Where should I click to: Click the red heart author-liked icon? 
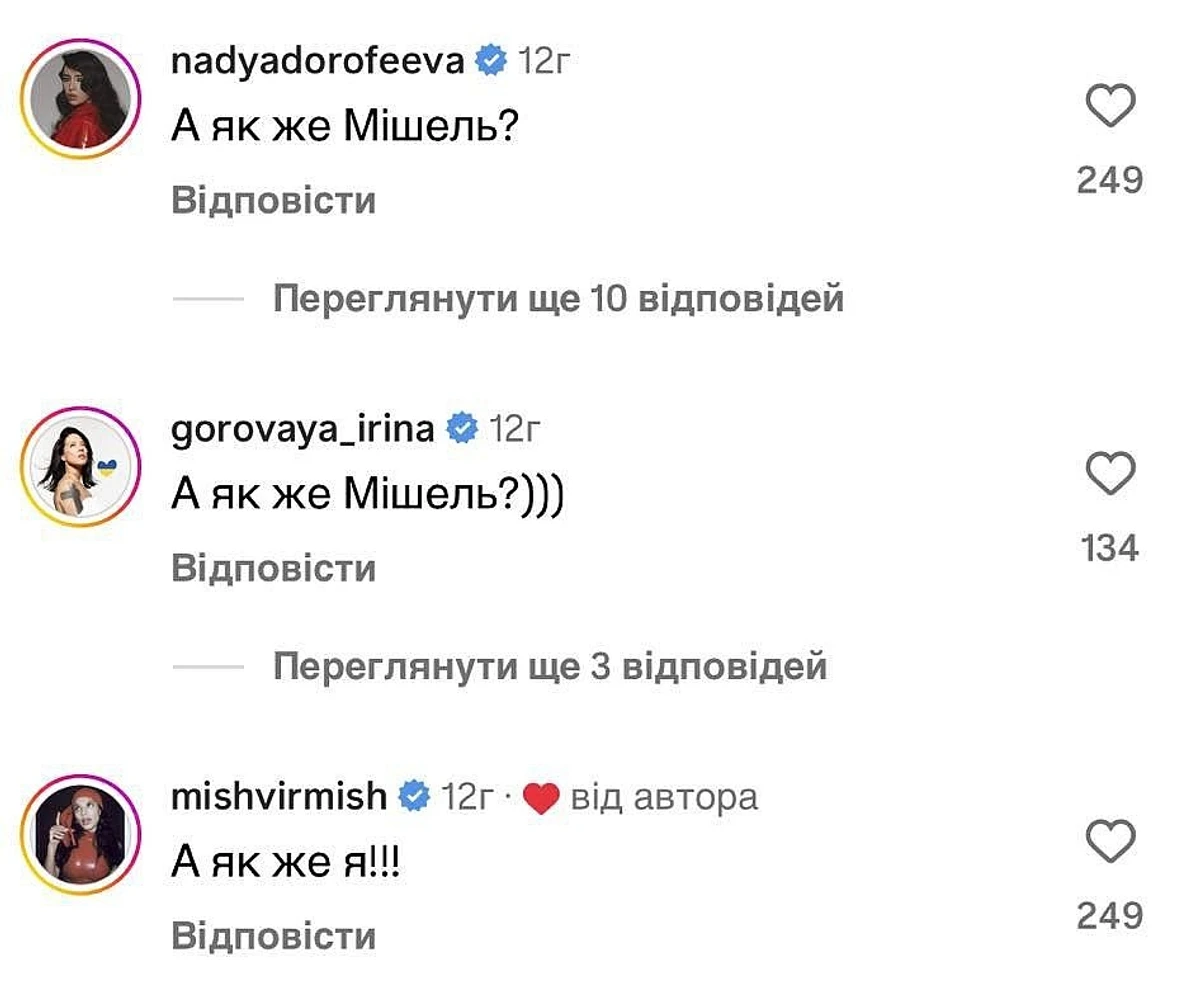coord(541,798)
